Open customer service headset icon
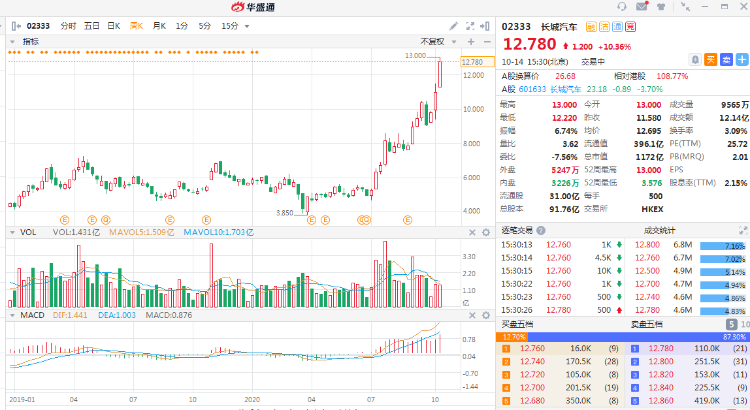The height and width of the screenshot is (410, 750). pyautogui.click(x=621, y=6)
